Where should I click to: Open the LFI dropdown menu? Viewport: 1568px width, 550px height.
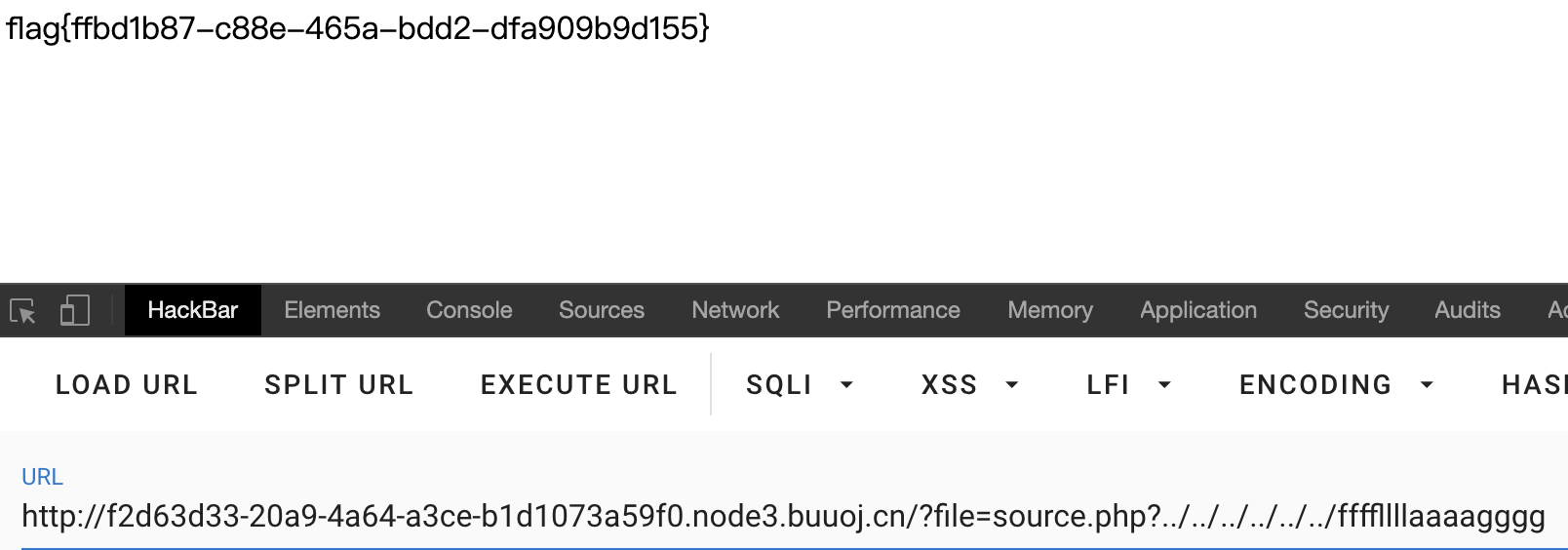1129,385
